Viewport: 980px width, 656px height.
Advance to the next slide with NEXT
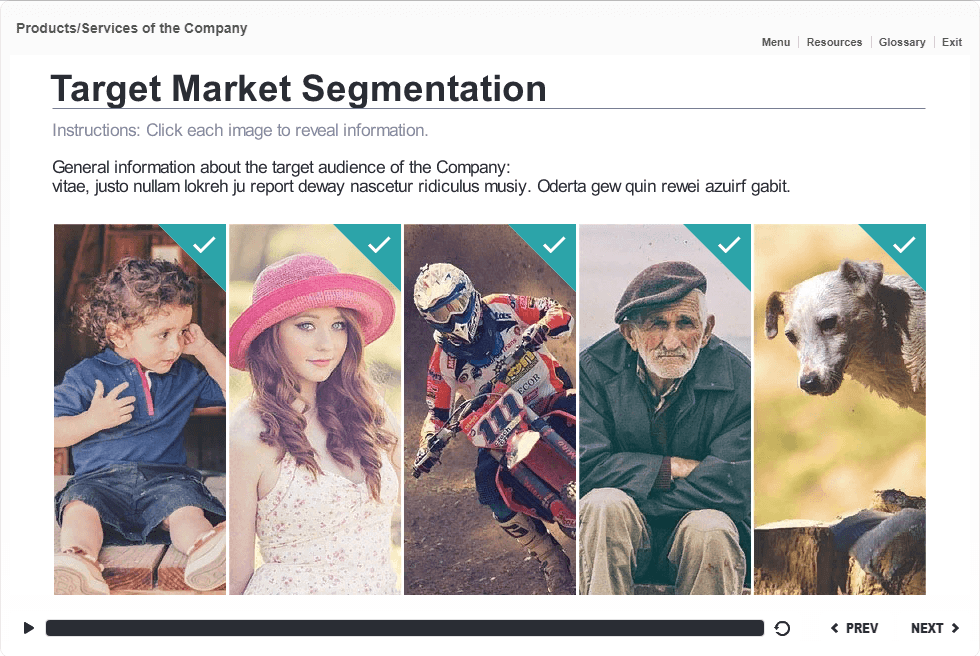pos(935,628)
